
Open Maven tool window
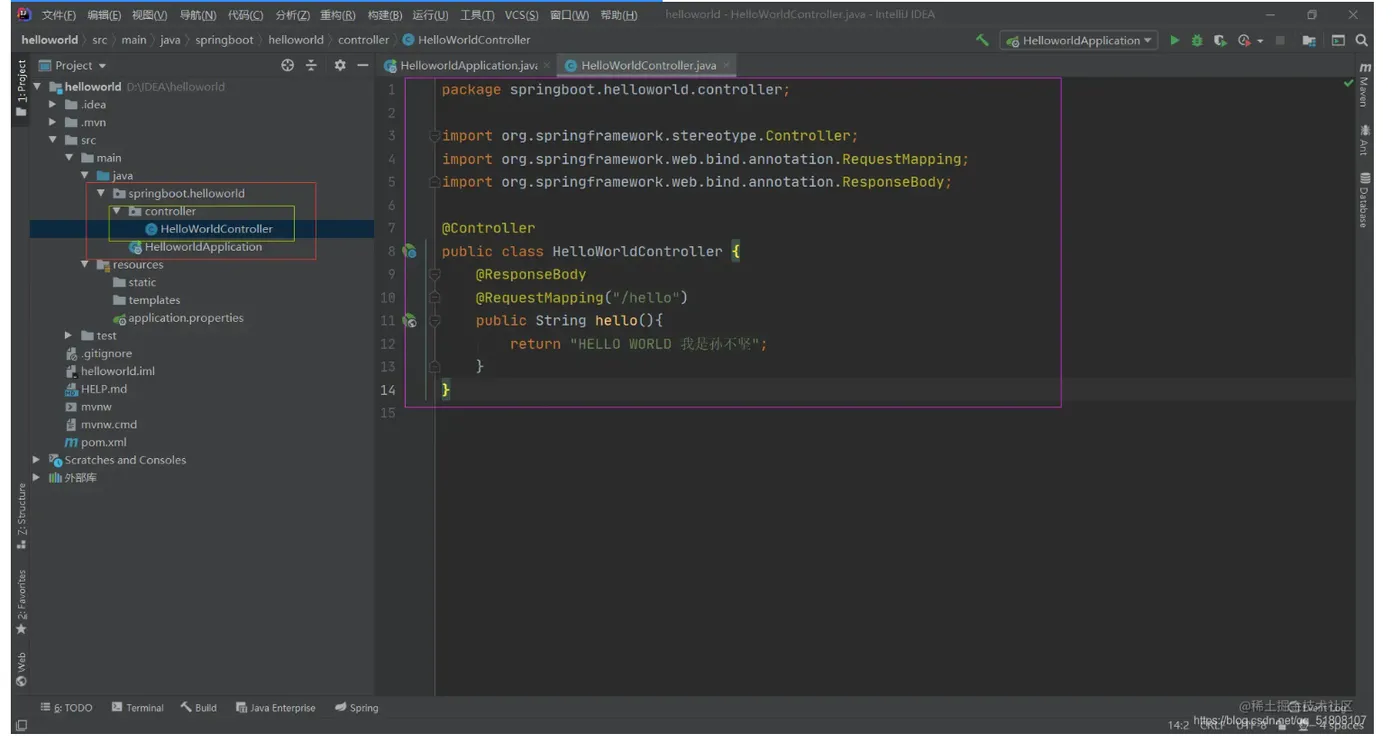coord(1364,86)
